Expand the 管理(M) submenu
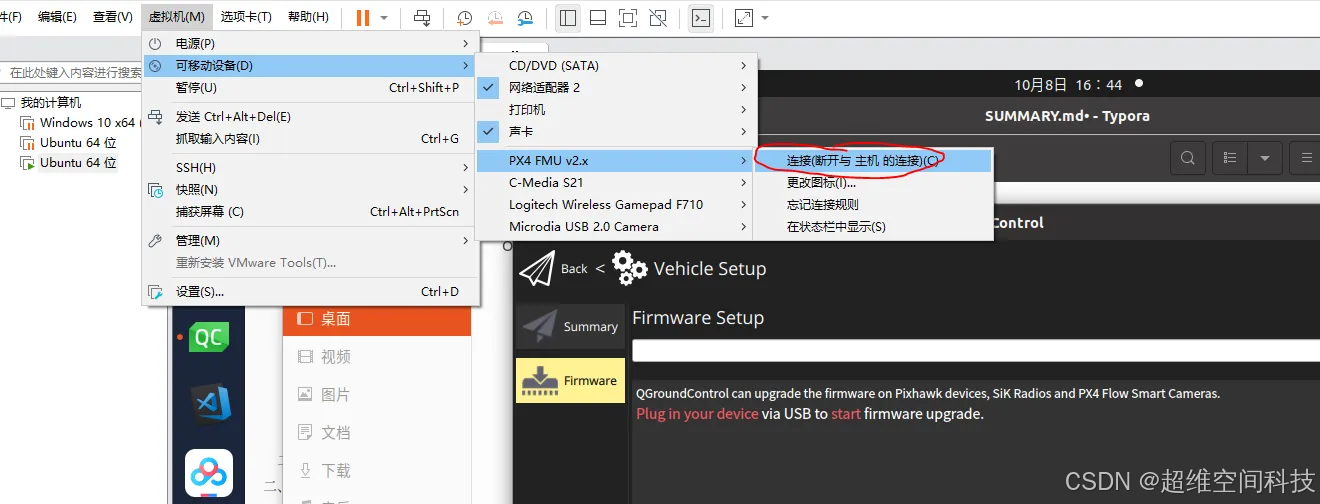This screenshot has width=1320, height=504. (x=311, y=241)
